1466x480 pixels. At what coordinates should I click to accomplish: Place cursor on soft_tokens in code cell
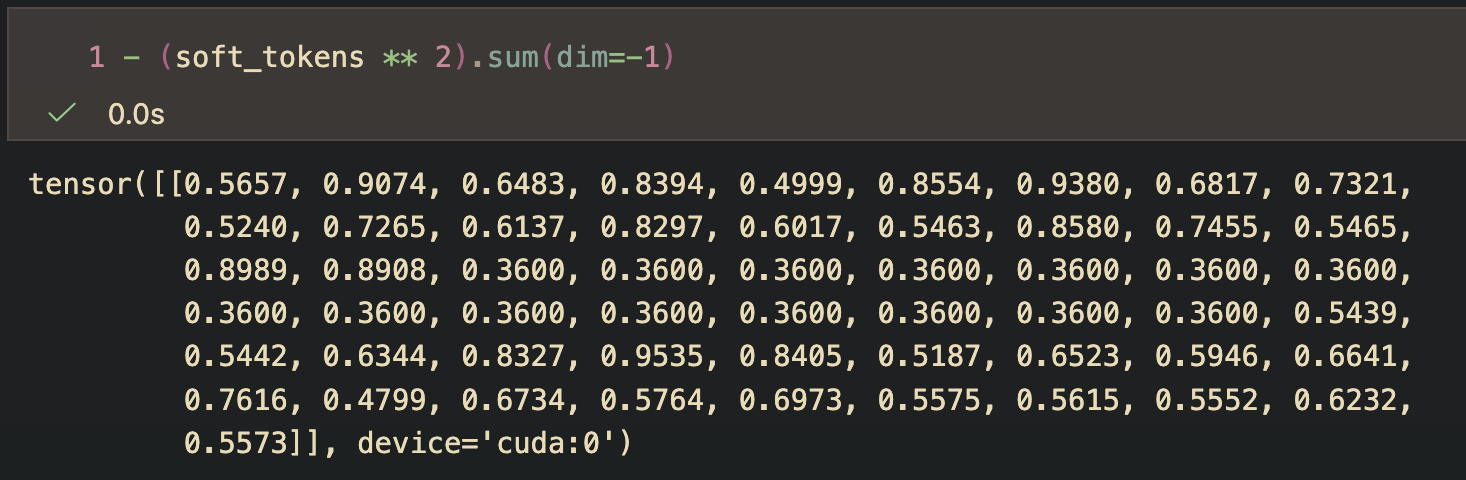(x=269, y=57)
